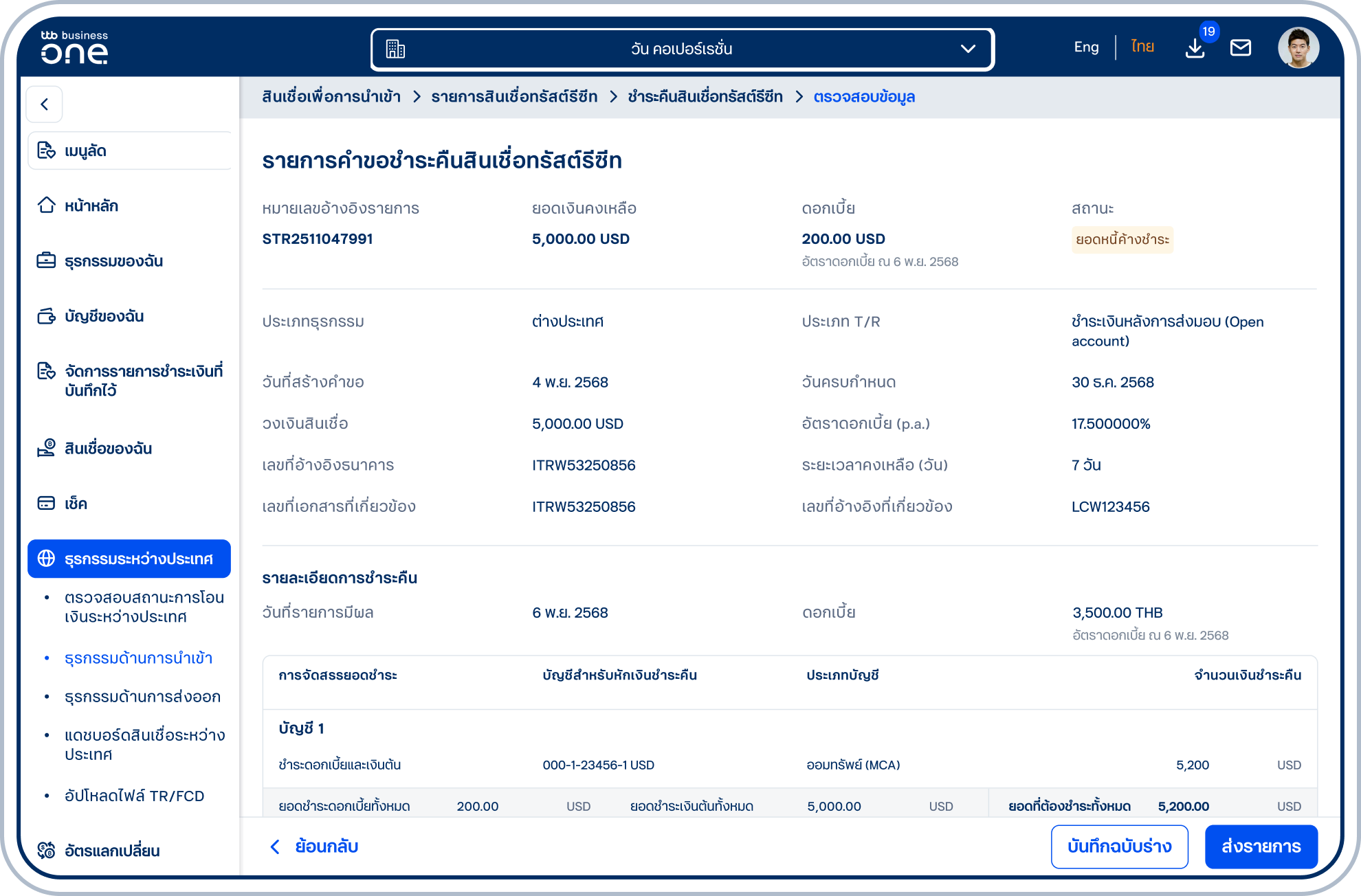Click account number 000-1-23456-1 USD
The height and width of the screenshot is (896, 1361).
(598, 765)
